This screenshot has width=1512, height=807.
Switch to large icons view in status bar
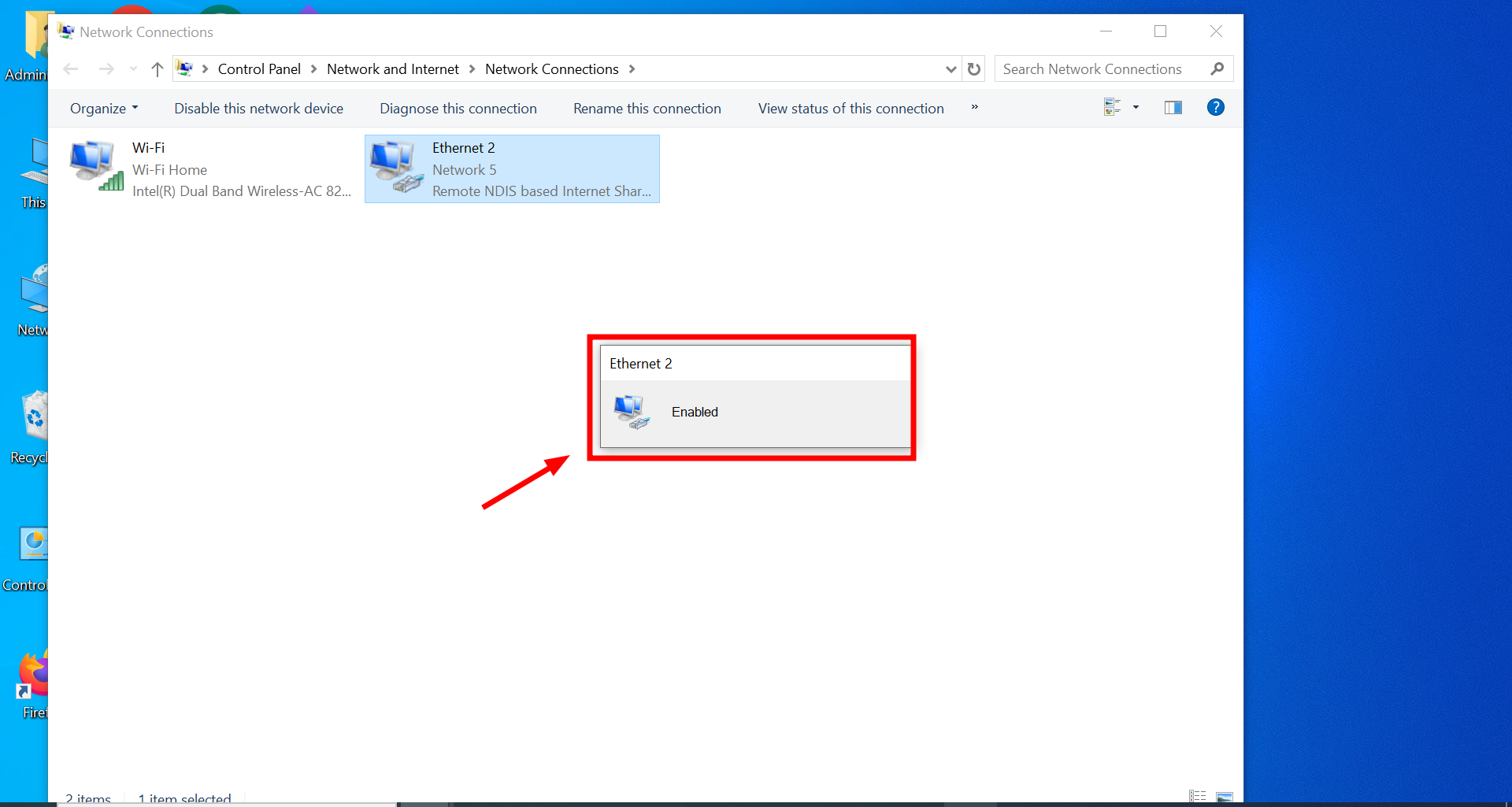point(1225,797)
